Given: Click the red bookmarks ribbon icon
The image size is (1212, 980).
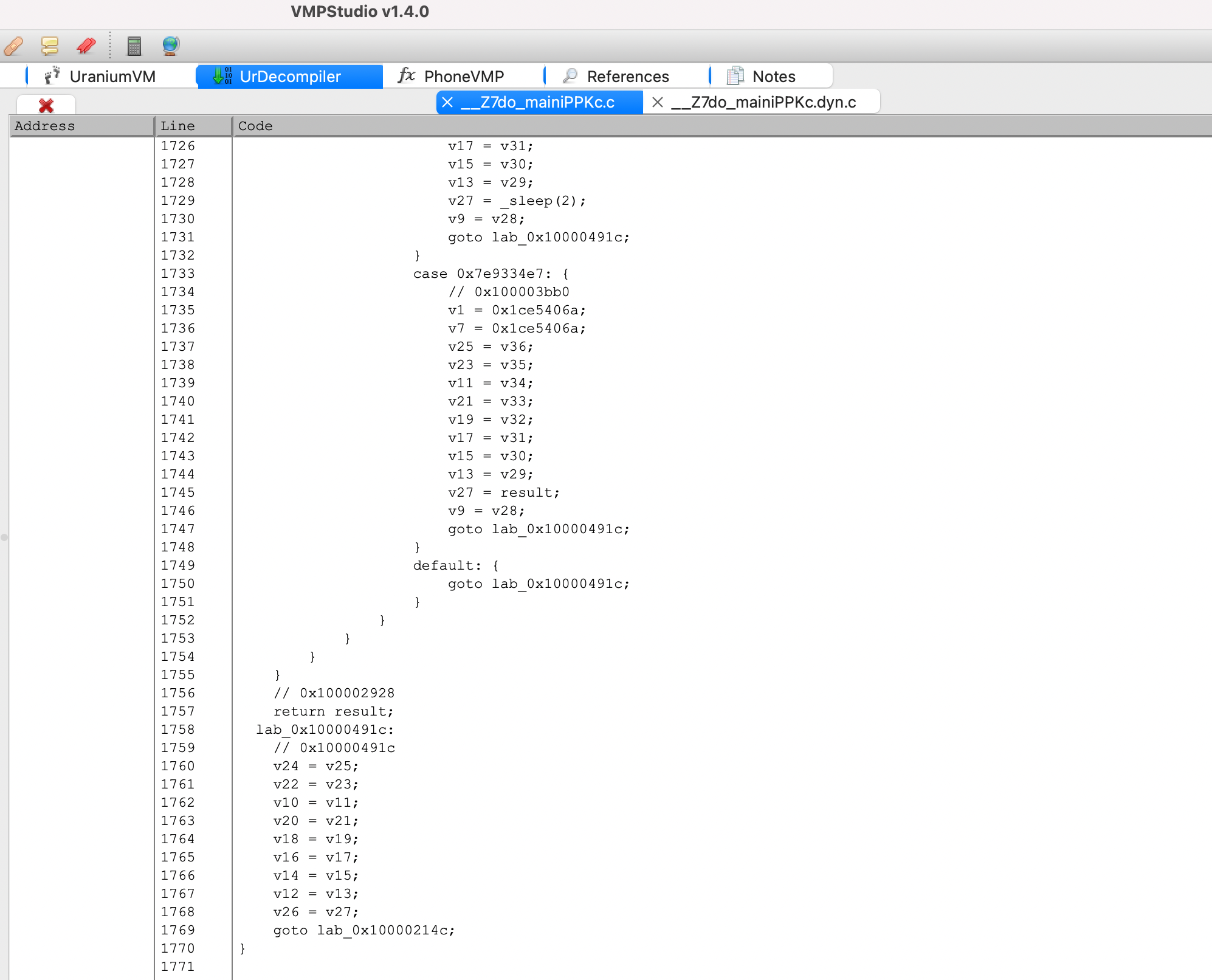Looking at the screenshot, I should click(86, 46).
